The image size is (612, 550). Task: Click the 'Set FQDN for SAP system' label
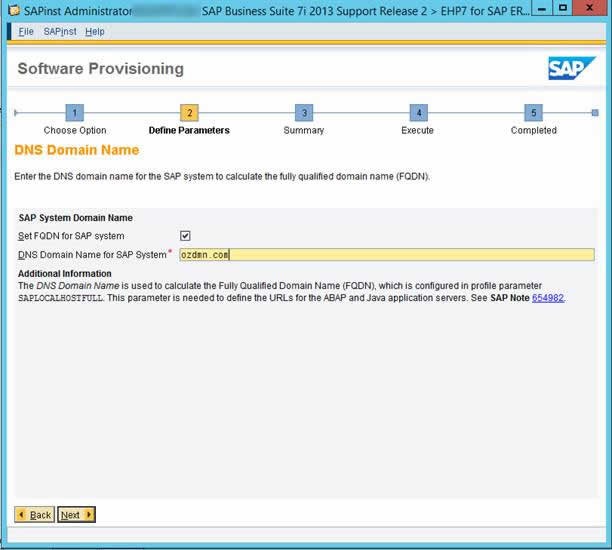71,236
